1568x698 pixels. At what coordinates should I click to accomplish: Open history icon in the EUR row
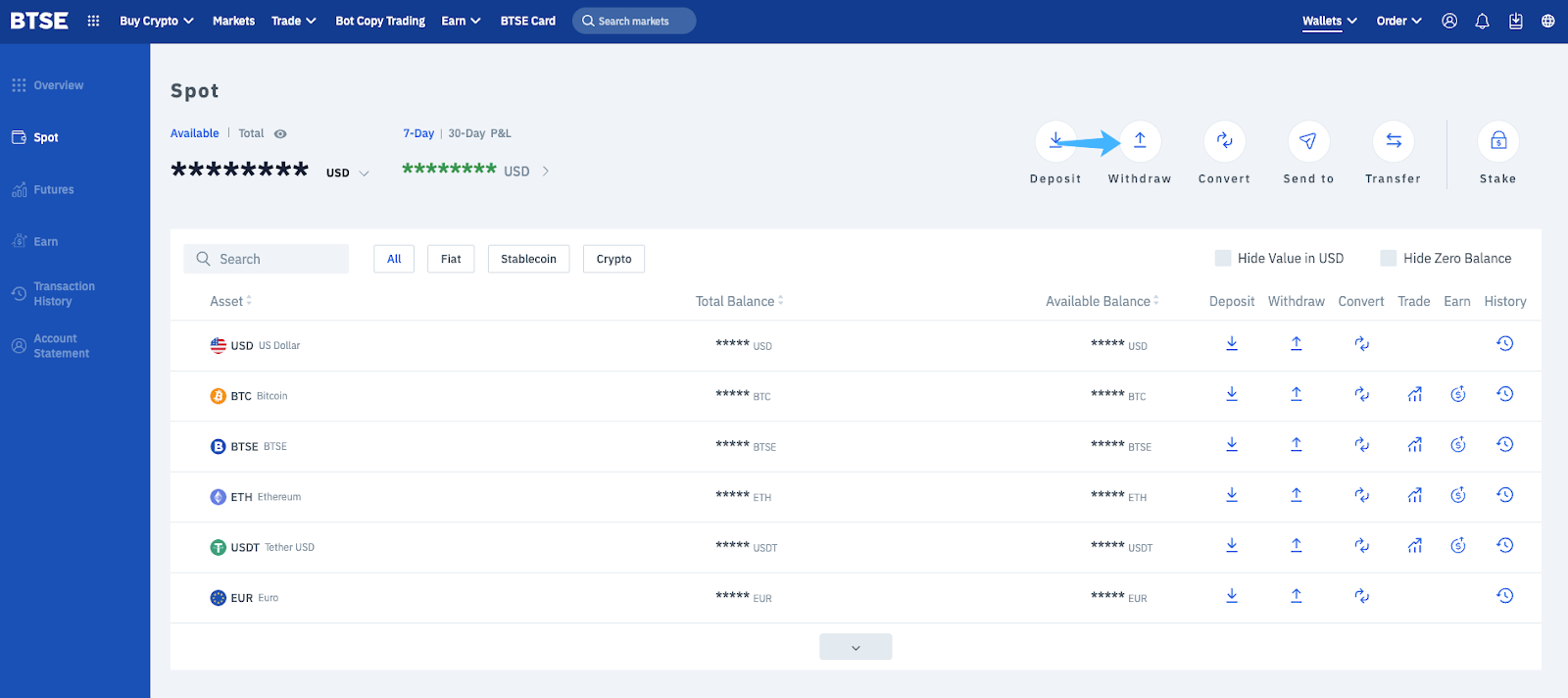pos(1505,596)
